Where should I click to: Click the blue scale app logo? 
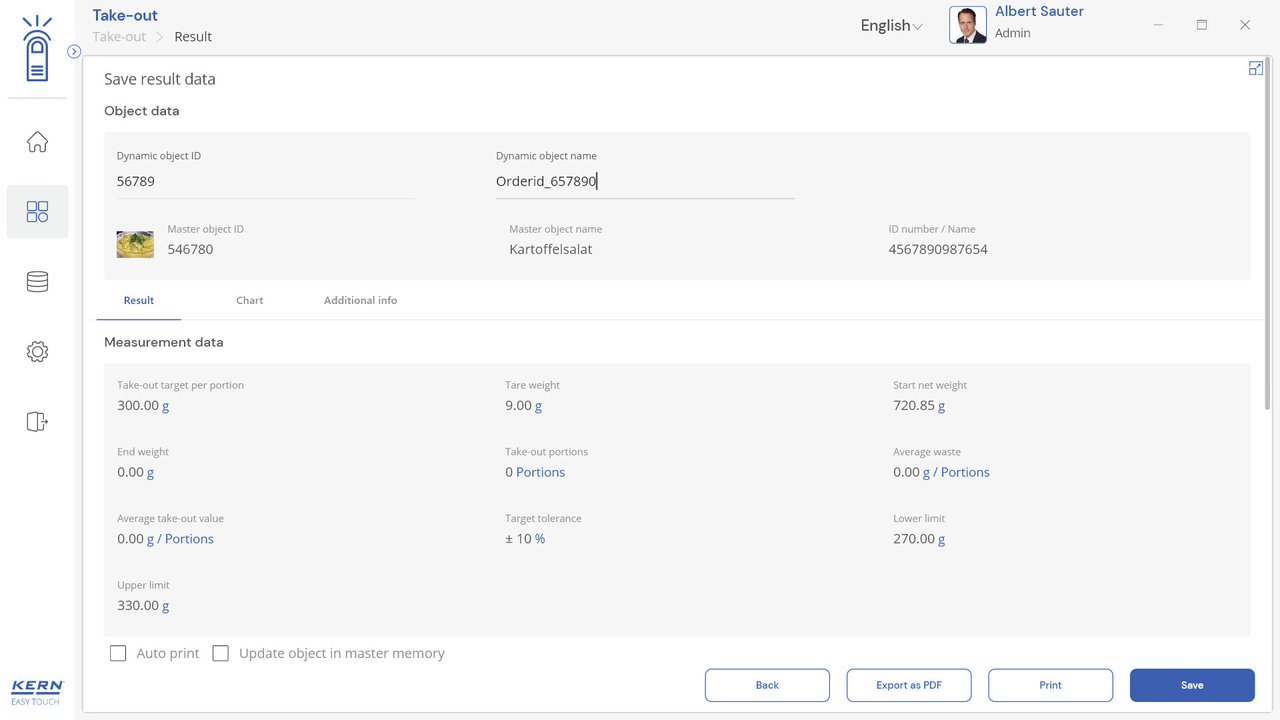click(37, 49)
